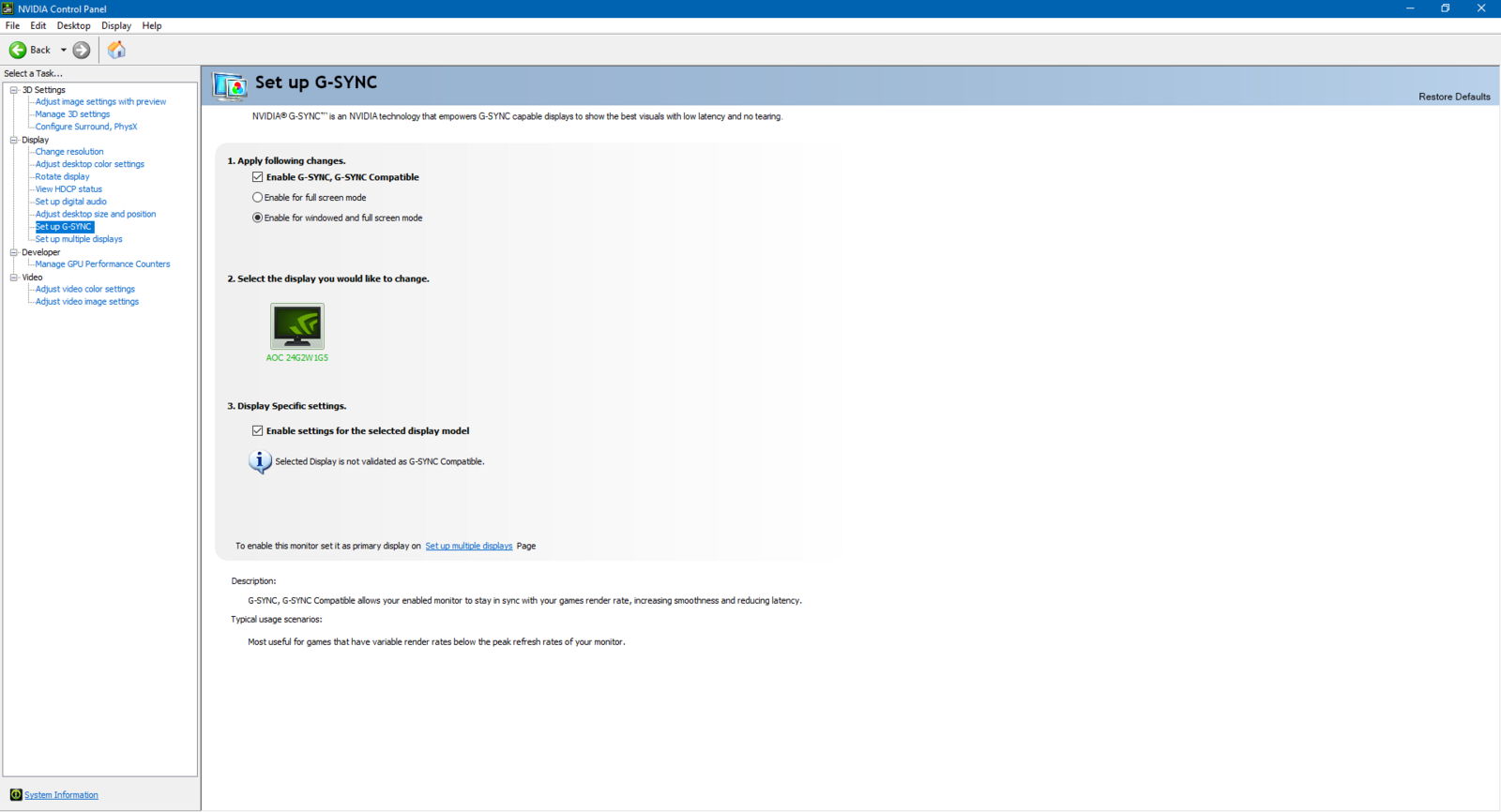Open the System Information link

tap(61, 795)
